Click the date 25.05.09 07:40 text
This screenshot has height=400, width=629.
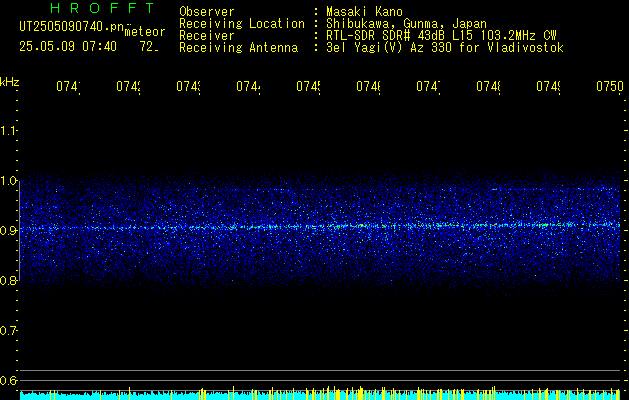pos(68,47)
